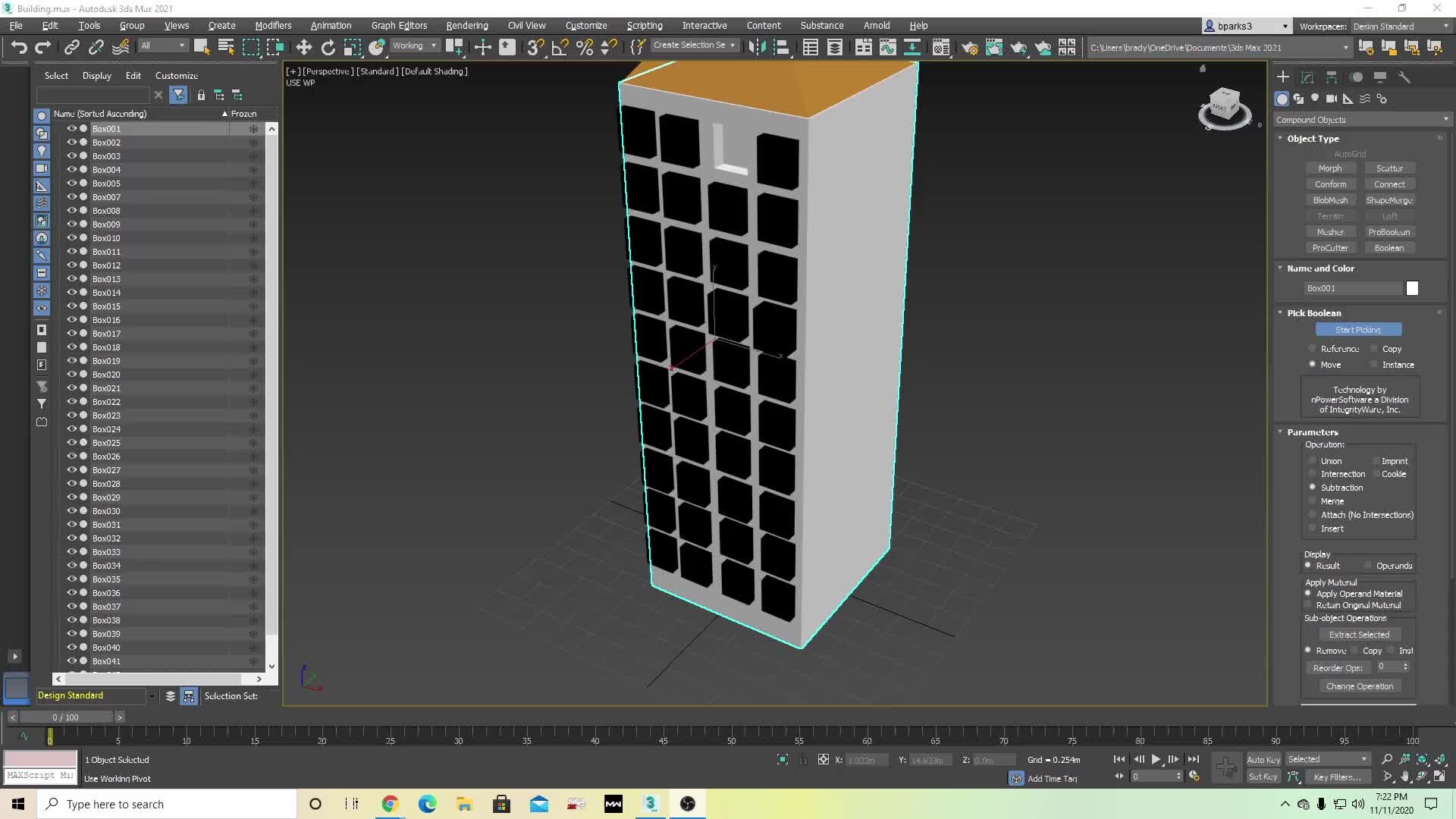This screenshot has width=1456, height=819.
Task: Open the Customize tab in Scene Explorer
Action: pyautogui.click(x=176, y=76)
